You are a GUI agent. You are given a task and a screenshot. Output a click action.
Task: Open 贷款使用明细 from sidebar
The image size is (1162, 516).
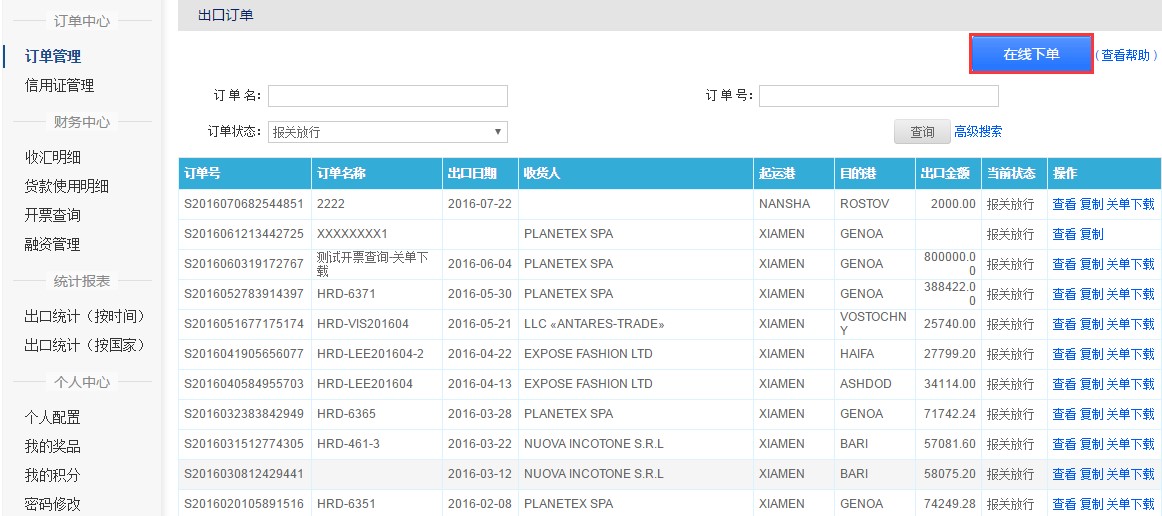click(x=67, y=186)
